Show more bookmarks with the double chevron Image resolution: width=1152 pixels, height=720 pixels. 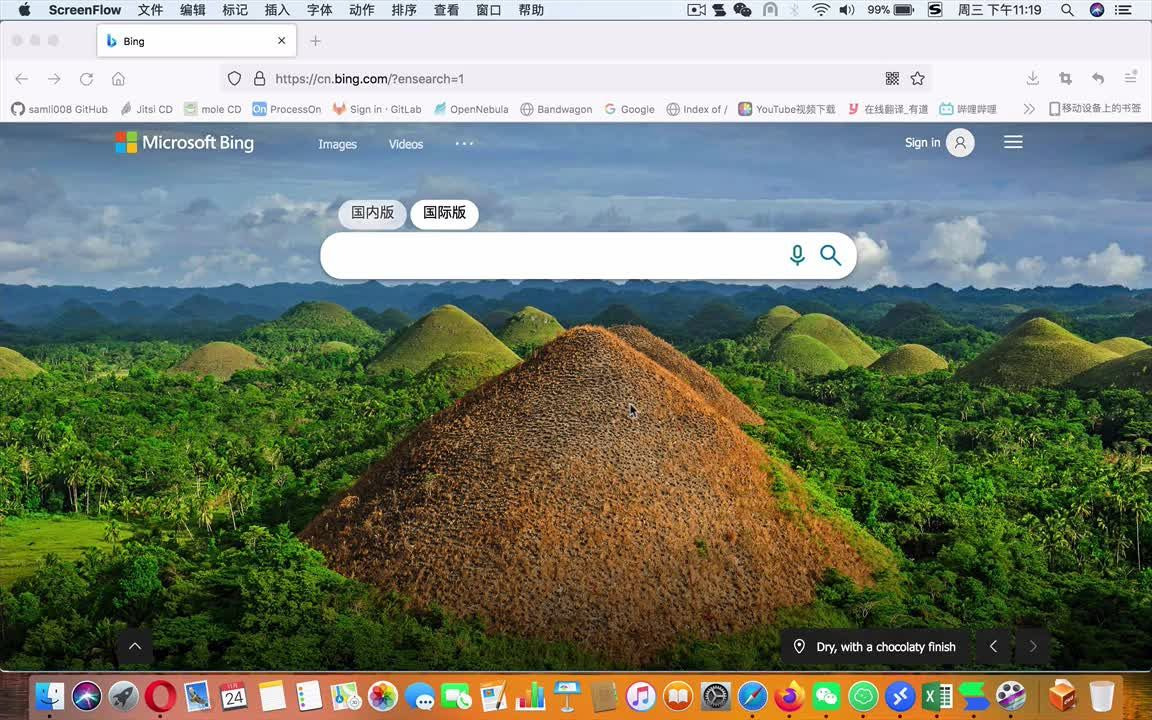[x=1029, y=109]
